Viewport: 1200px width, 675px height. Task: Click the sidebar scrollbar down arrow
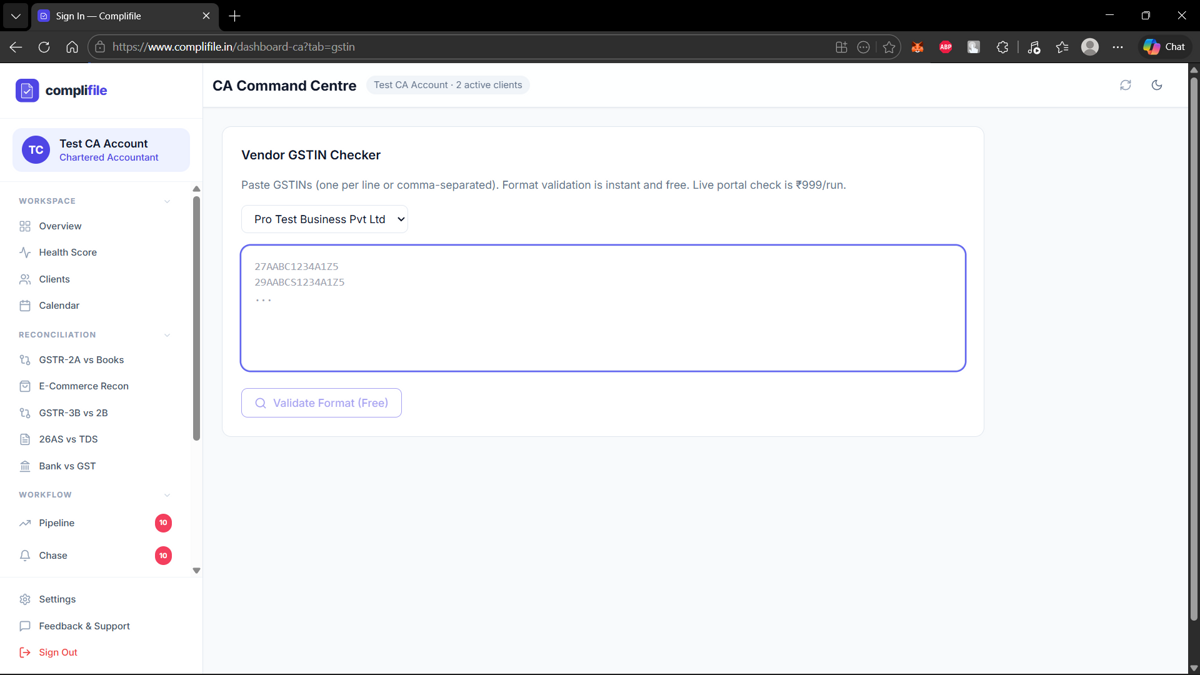tap(196, 571)
